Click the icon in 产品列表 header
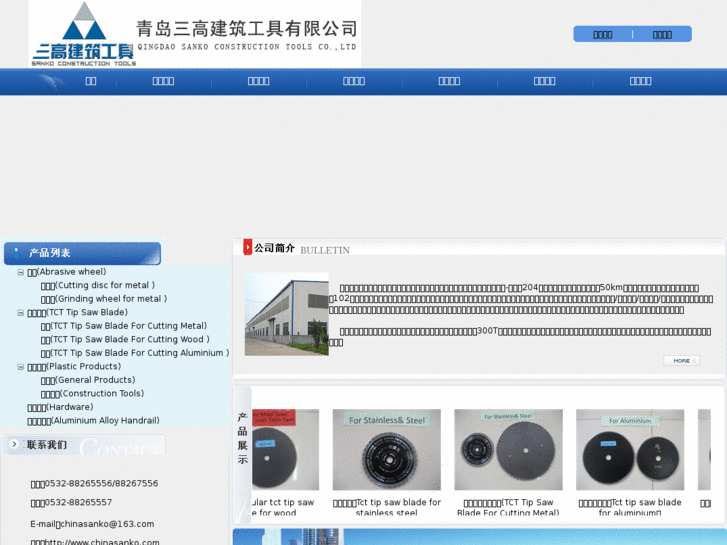727x545 pixels. (14, 253)
